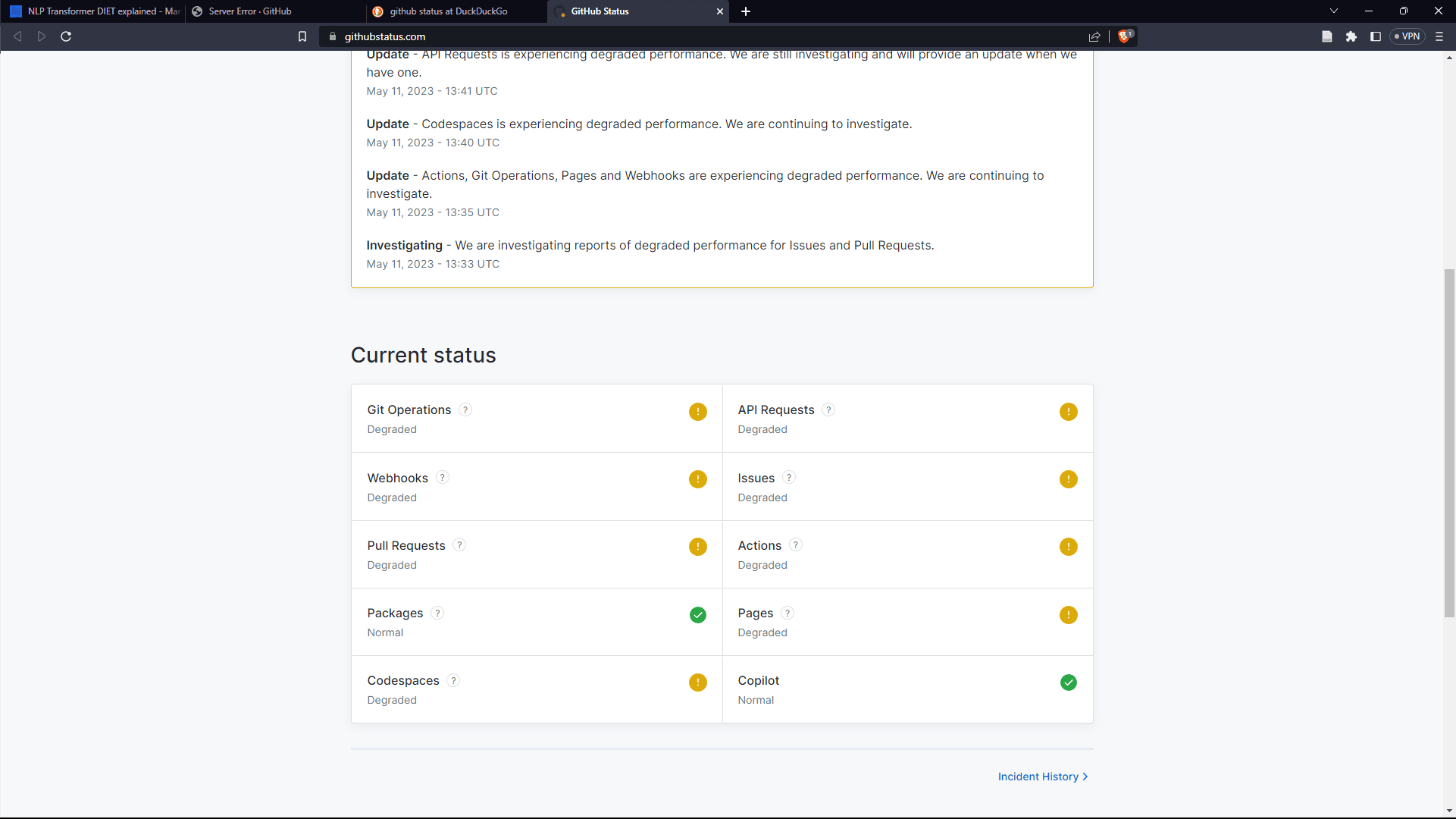Click the timestamp May 11, 2023 - 13:35 UTC
The height and width of the screenshot is (819, 1456).
click(433, 212)
